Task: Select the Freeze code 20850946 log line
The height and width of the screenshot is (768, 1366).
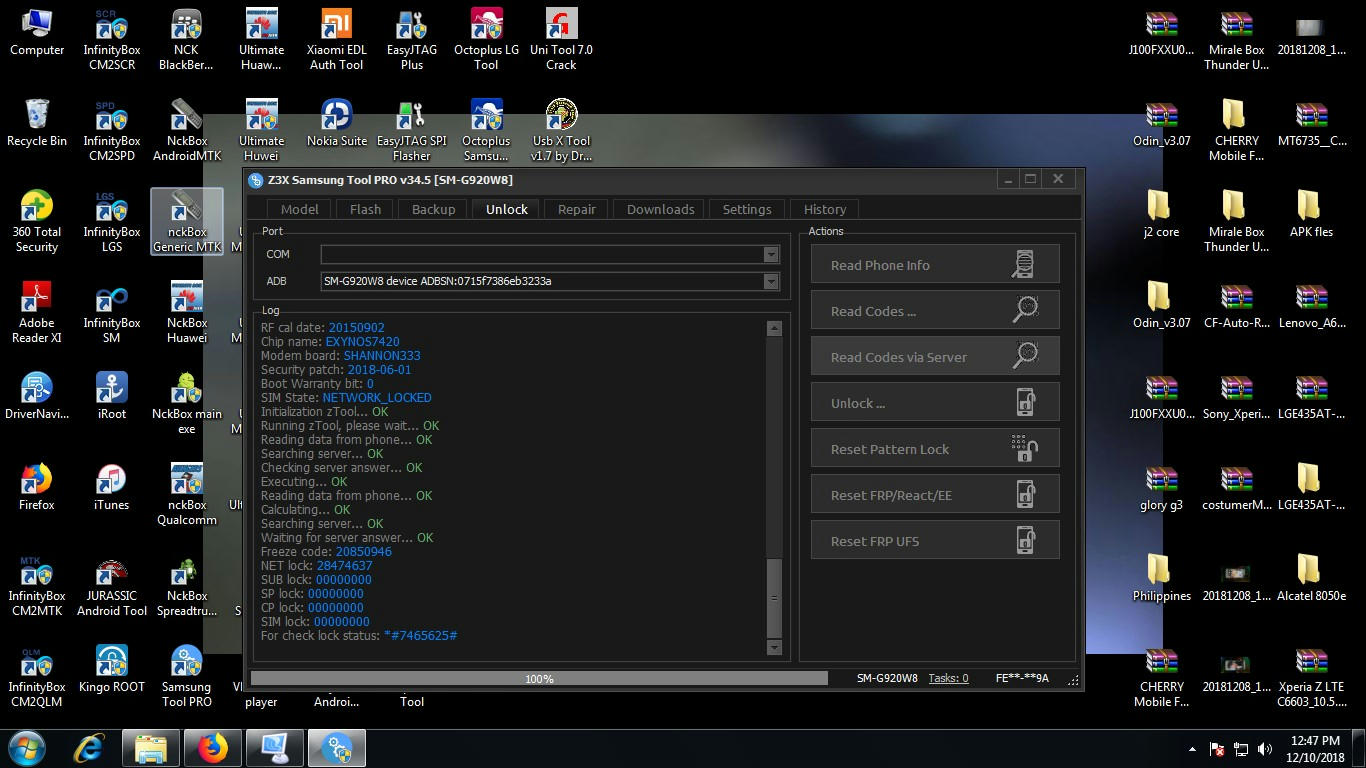Action: tap(326, 552)
